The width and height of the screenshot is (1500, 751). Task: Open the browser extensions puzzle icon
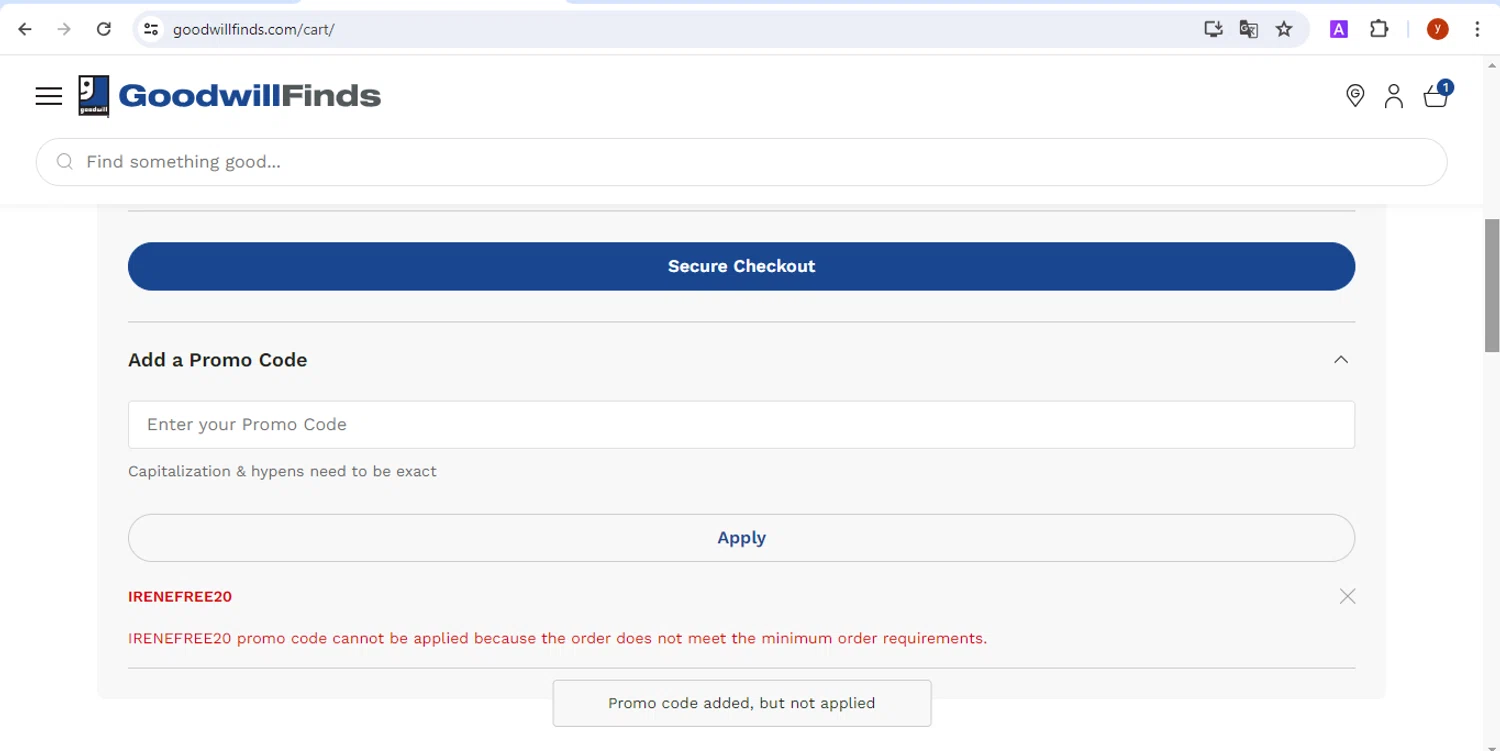click(x=1379, y=29)
